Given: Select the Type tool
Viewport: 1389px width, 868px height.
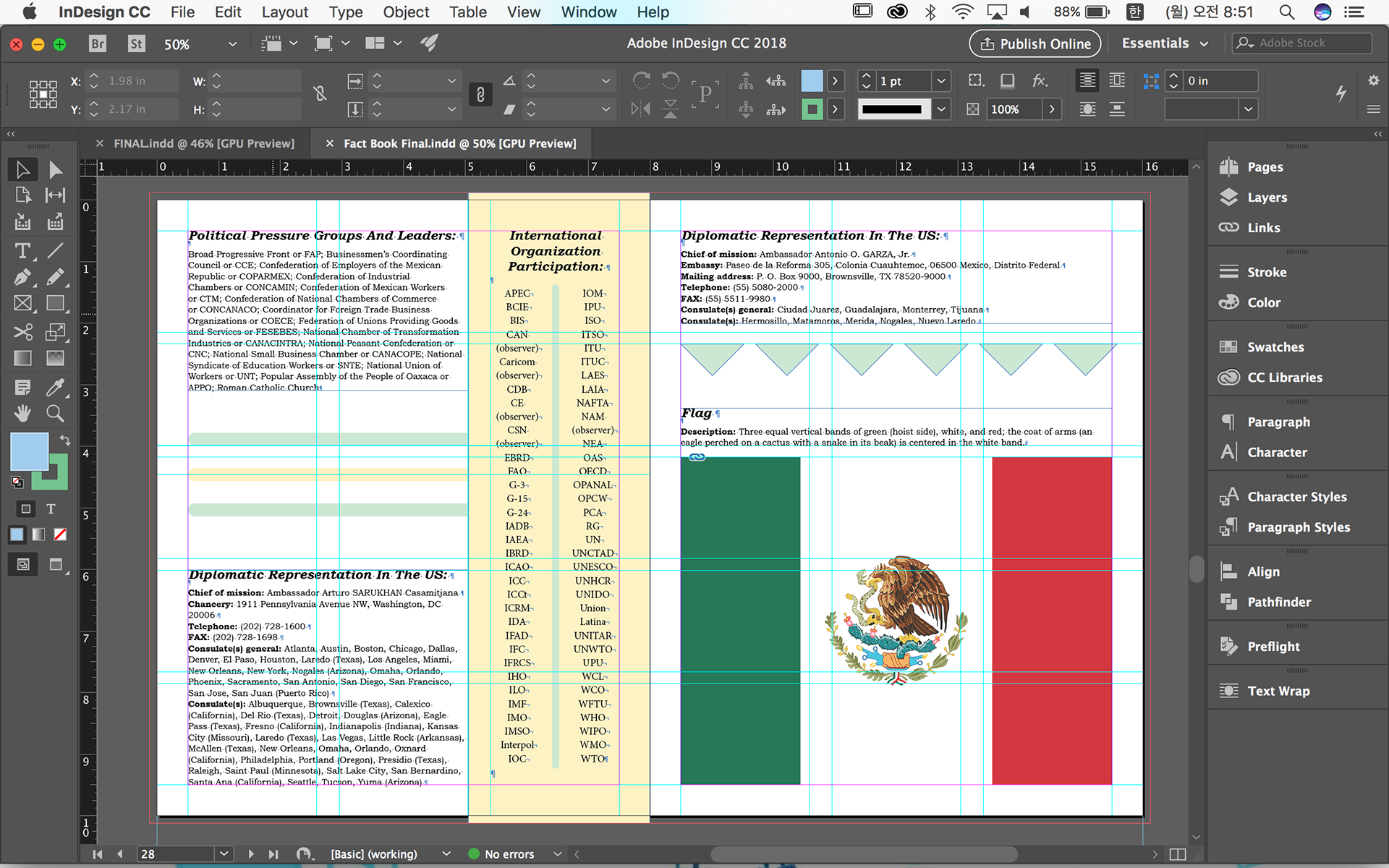Looking at the screenshot, I should click(x=22, y=251).
